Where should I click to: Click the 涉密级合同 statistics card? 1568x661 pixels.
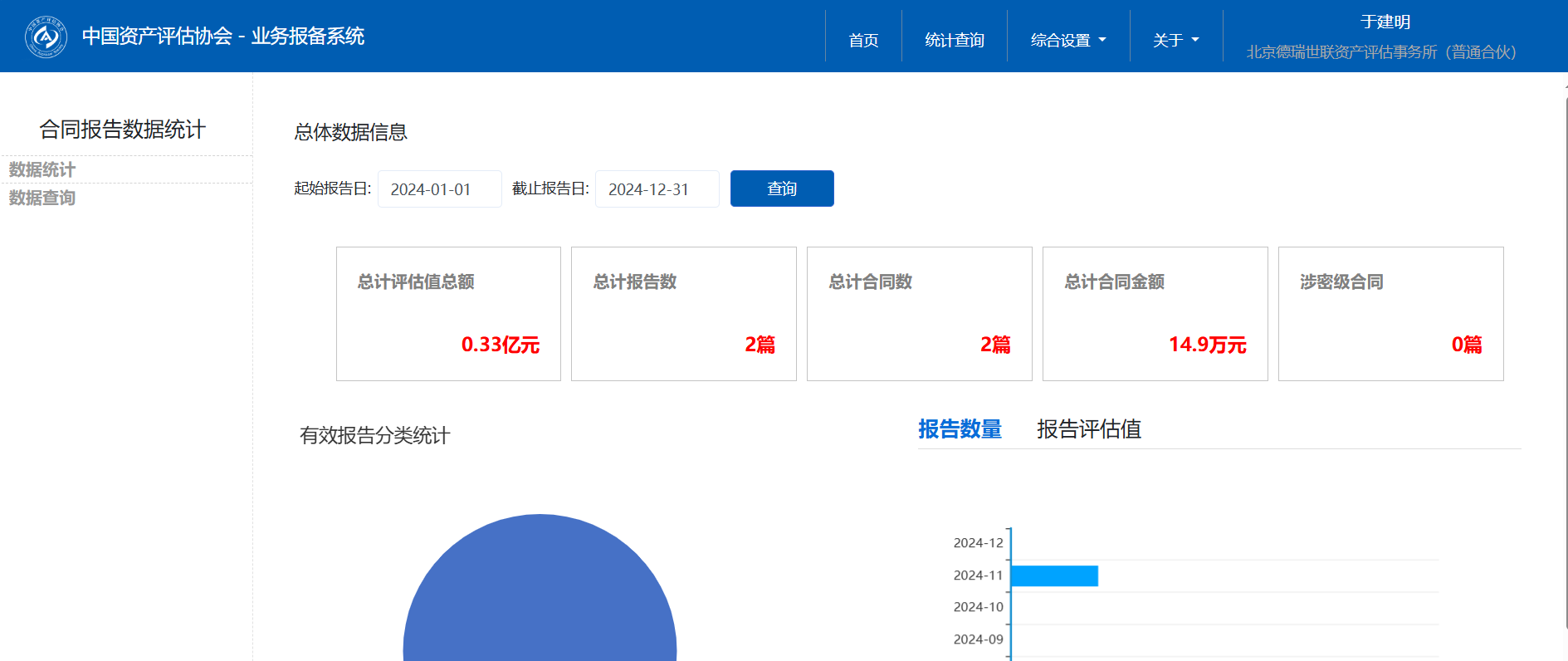(x=1390, y=314)
